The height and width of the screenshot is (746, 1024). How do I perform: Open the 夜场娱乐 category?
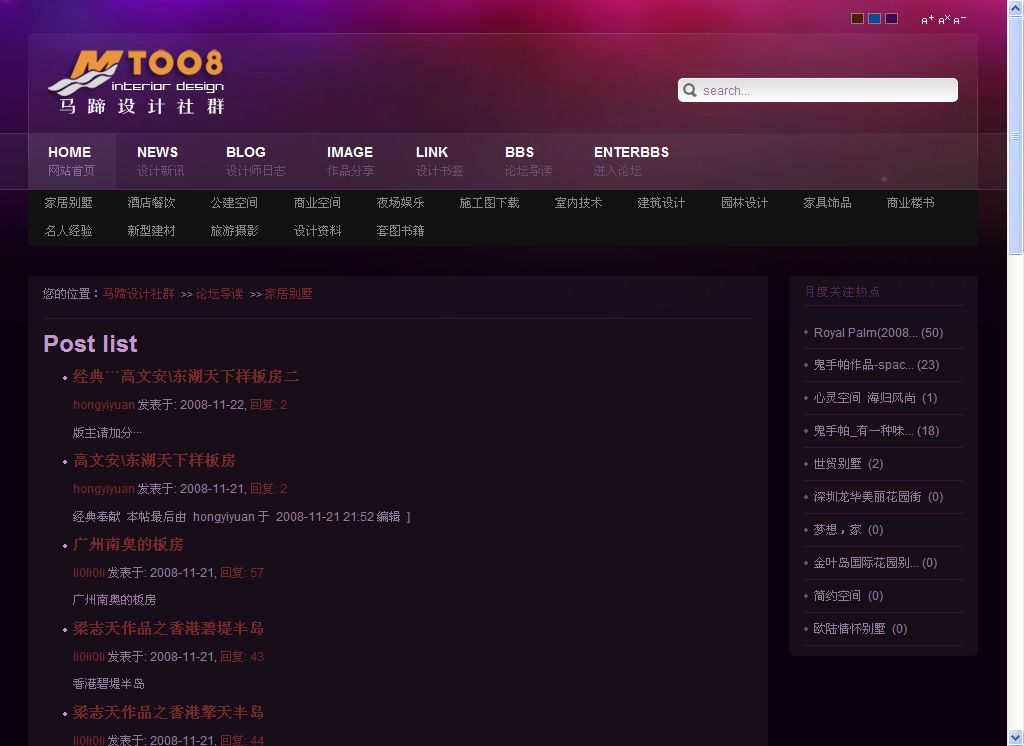coord(400,203)
